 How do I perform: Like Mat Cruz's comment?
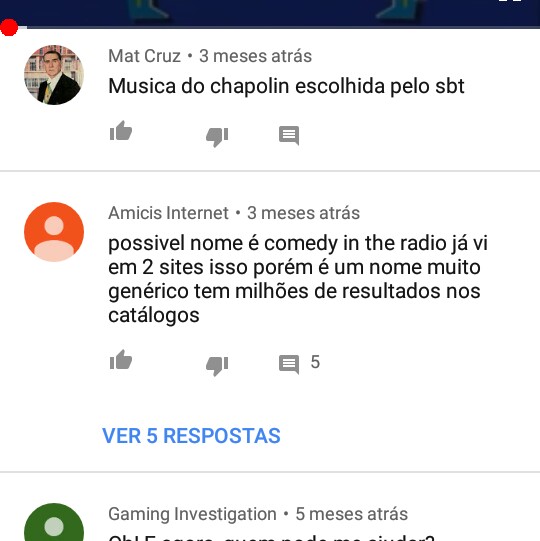pos(121,131)
